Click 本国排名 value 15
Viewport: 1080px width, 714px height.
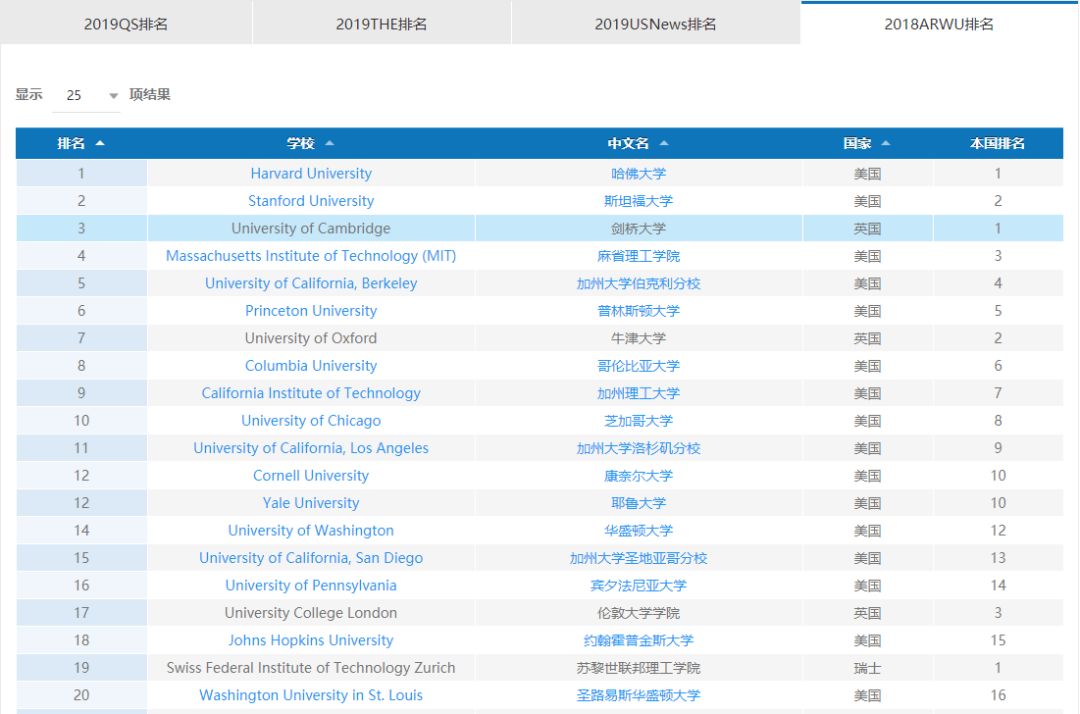pos(998,640)
